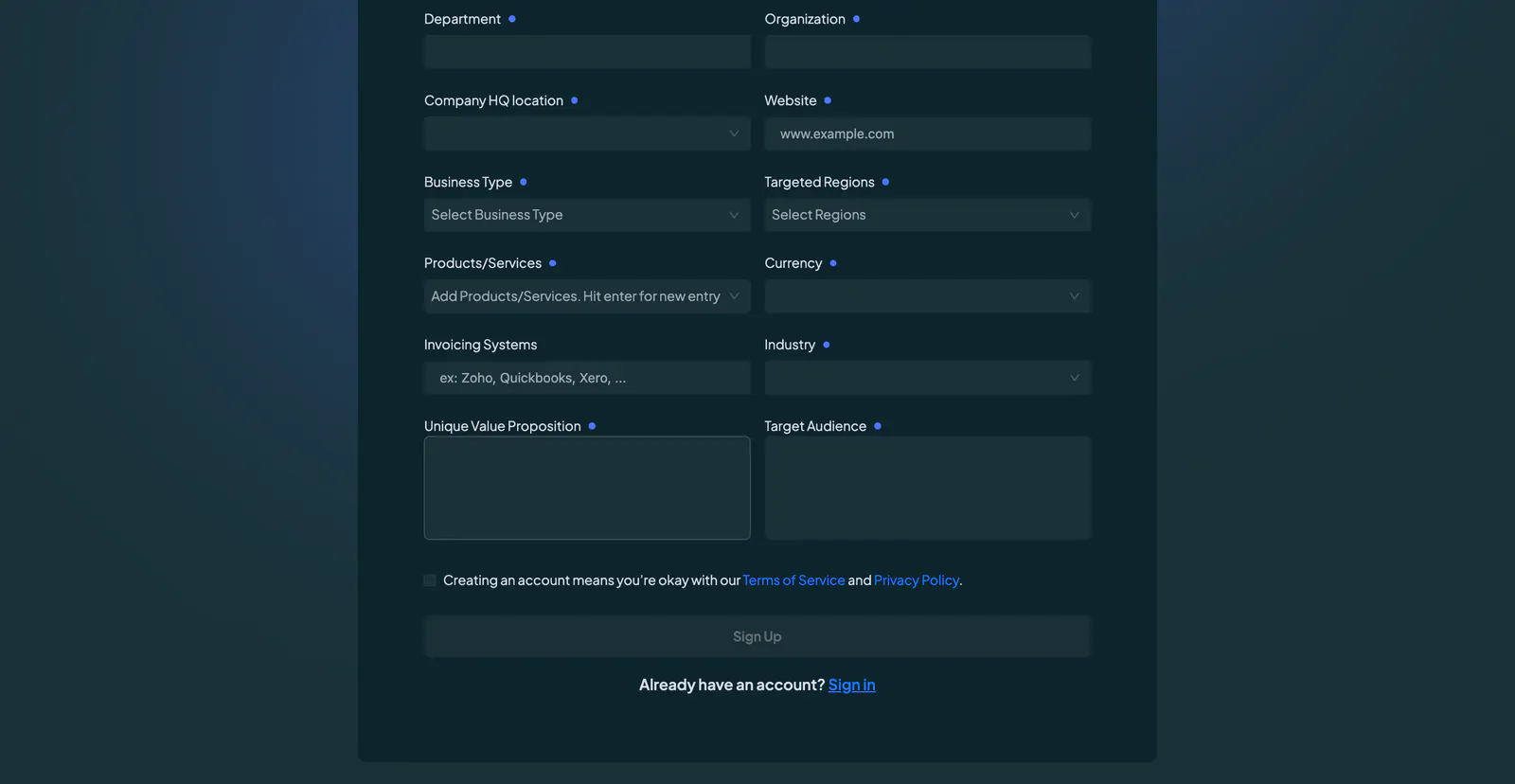1515x784 pixels.
Task: Open the Products/Services entry dropdown
Action: (x=587, y=296)
